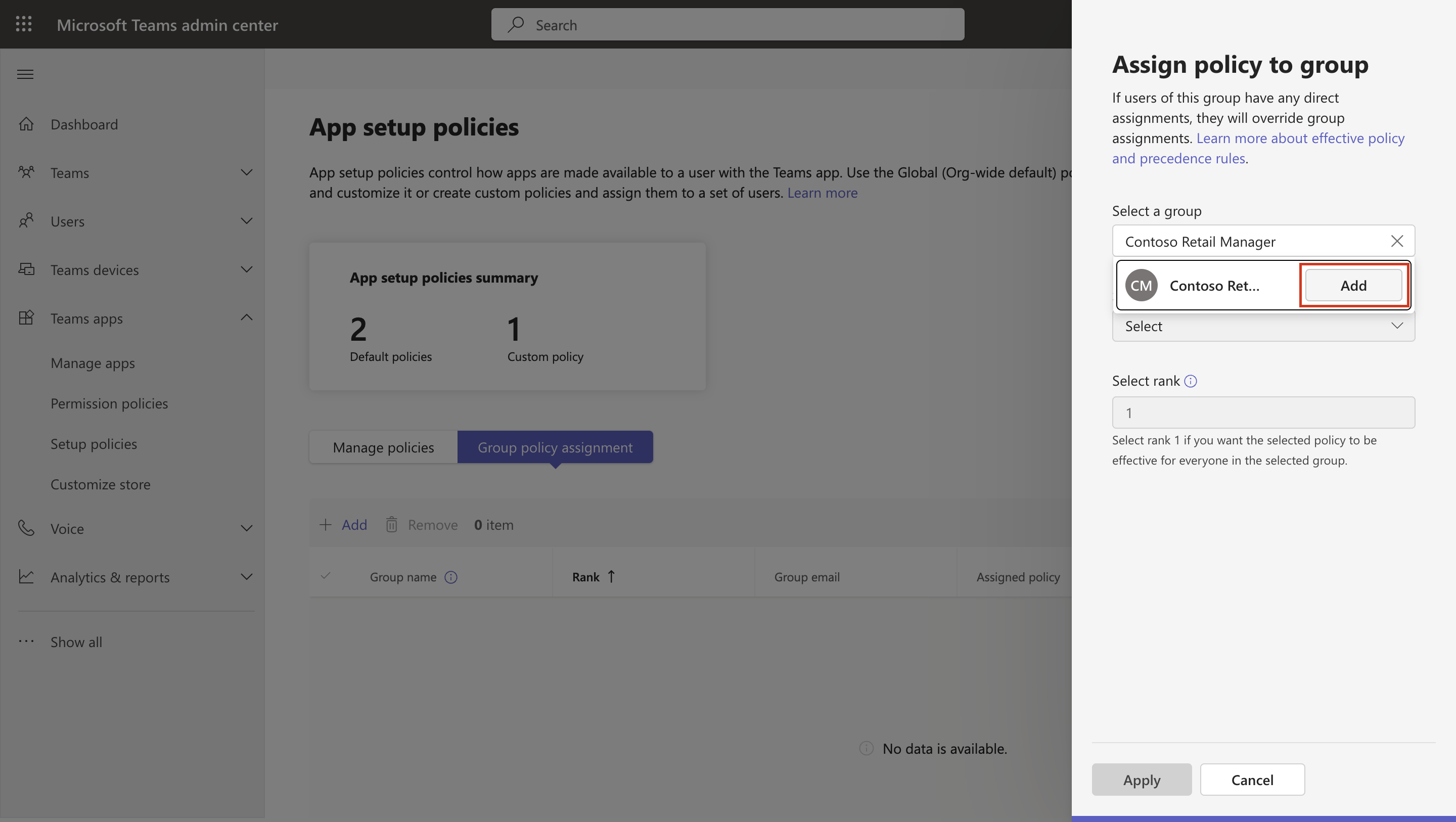Screen dimensions: 1456x822
Task: Click the Analytics & reports chart icon
Action: pos(26,577)
